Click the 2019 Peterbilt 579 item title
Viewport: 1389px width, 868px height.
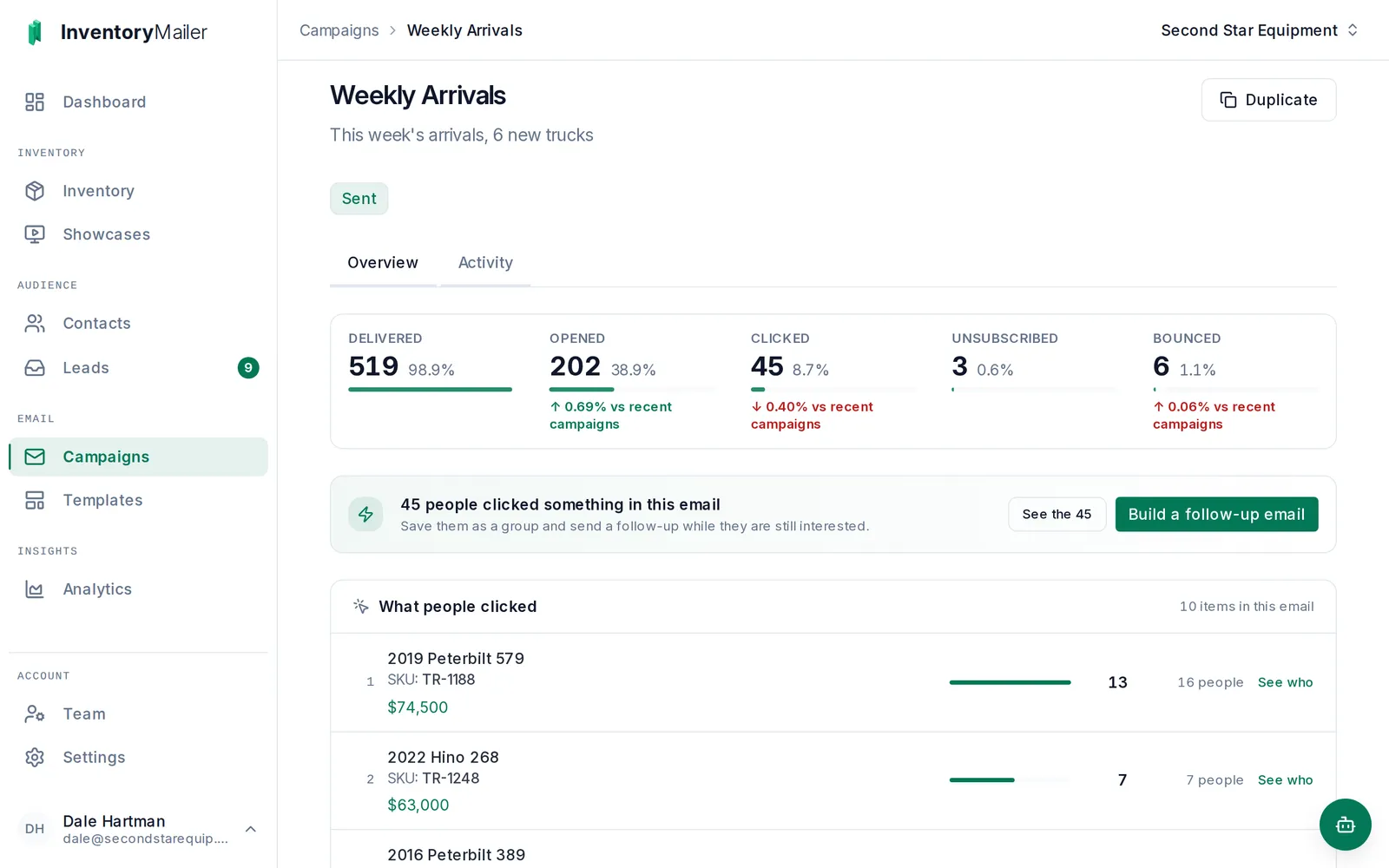pos(456,659)
